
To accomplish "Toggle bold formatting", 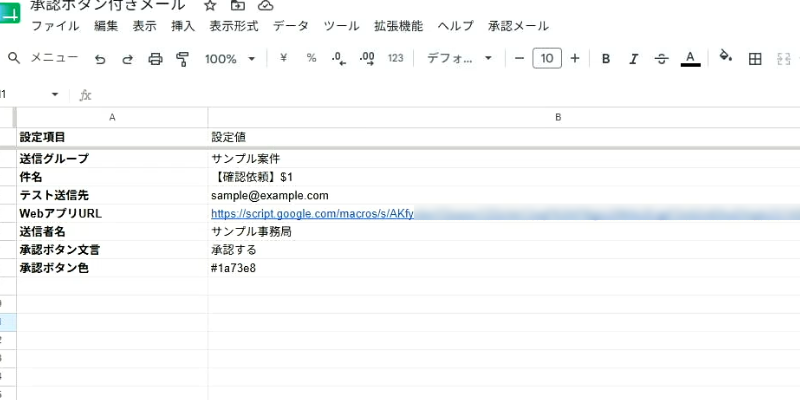I will coord(606,59).
